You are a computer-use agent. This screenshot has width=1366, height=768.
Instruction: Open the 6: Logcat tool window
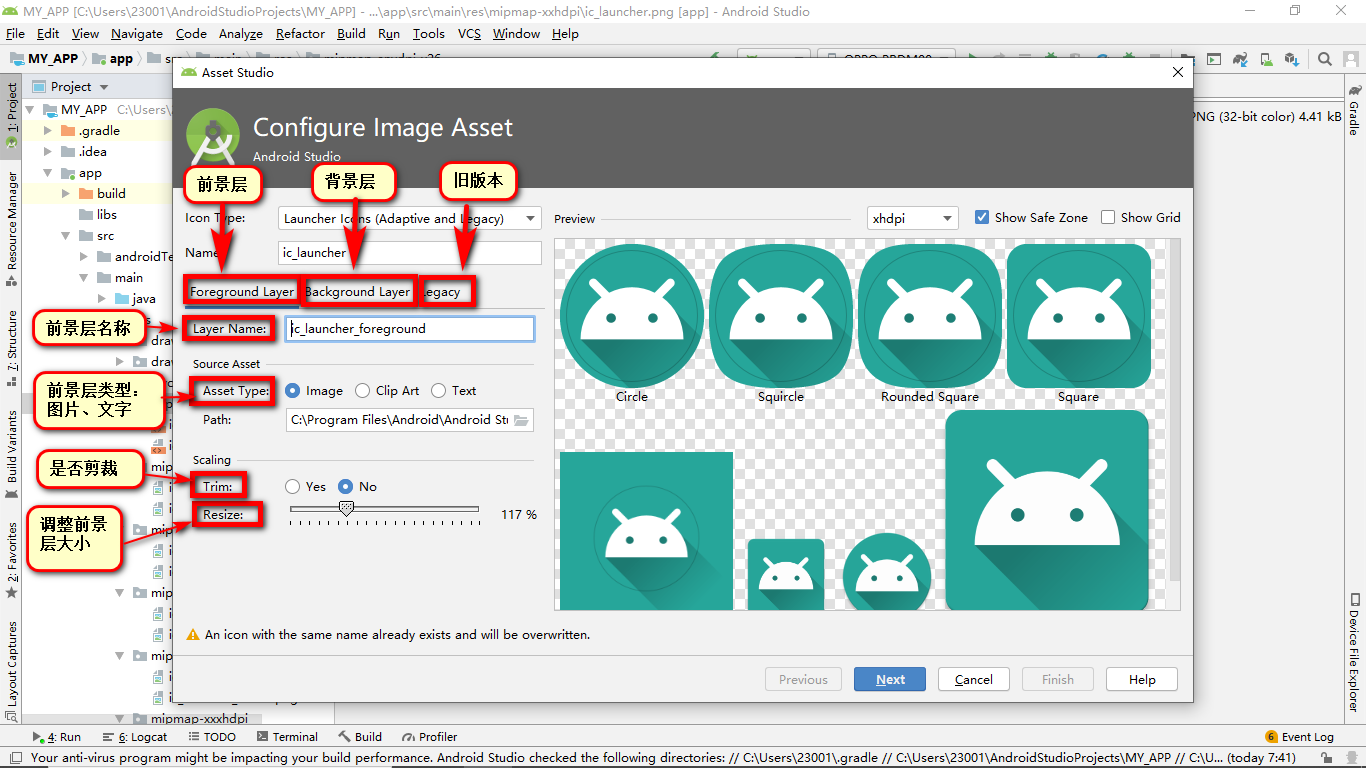tap(136, 737)
